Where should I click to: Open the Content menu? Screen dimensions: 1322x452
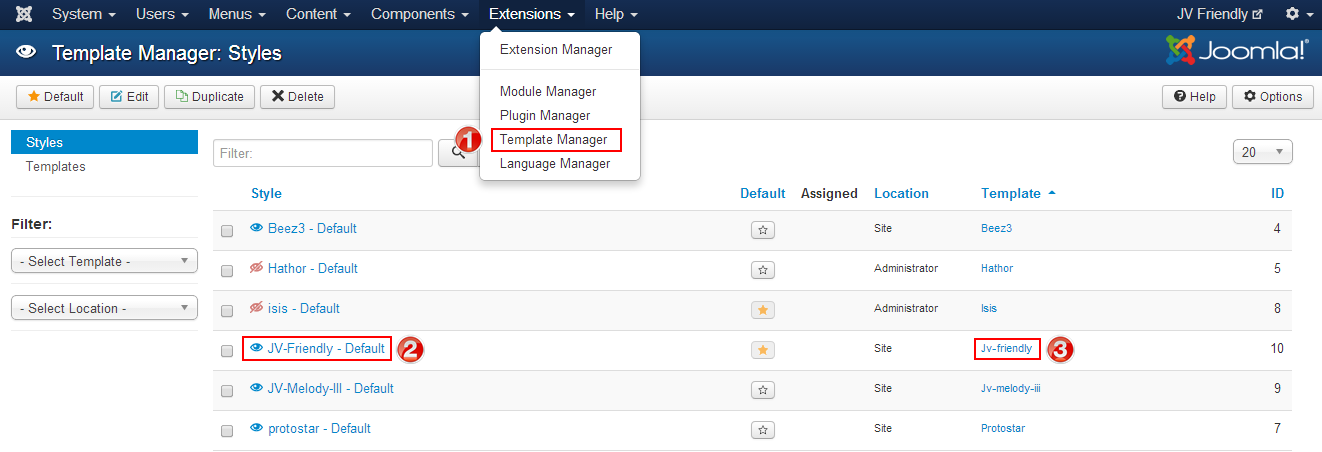pyautogui.click(x=318, y=14)
